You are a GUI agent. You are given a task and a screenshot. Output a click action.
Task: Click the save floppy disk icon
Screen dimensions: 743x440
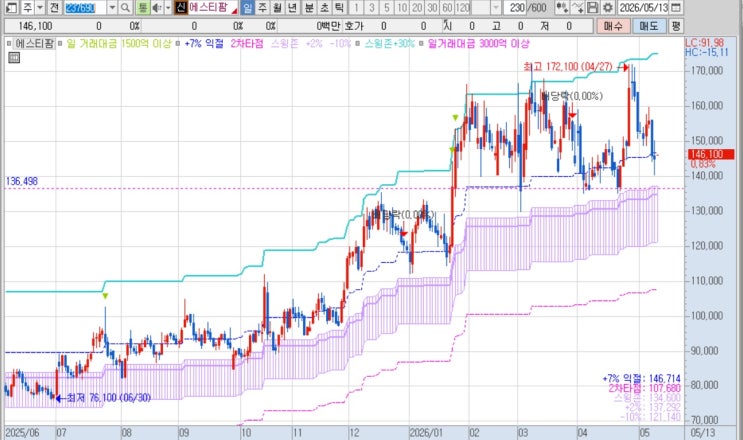coord(592,8)
